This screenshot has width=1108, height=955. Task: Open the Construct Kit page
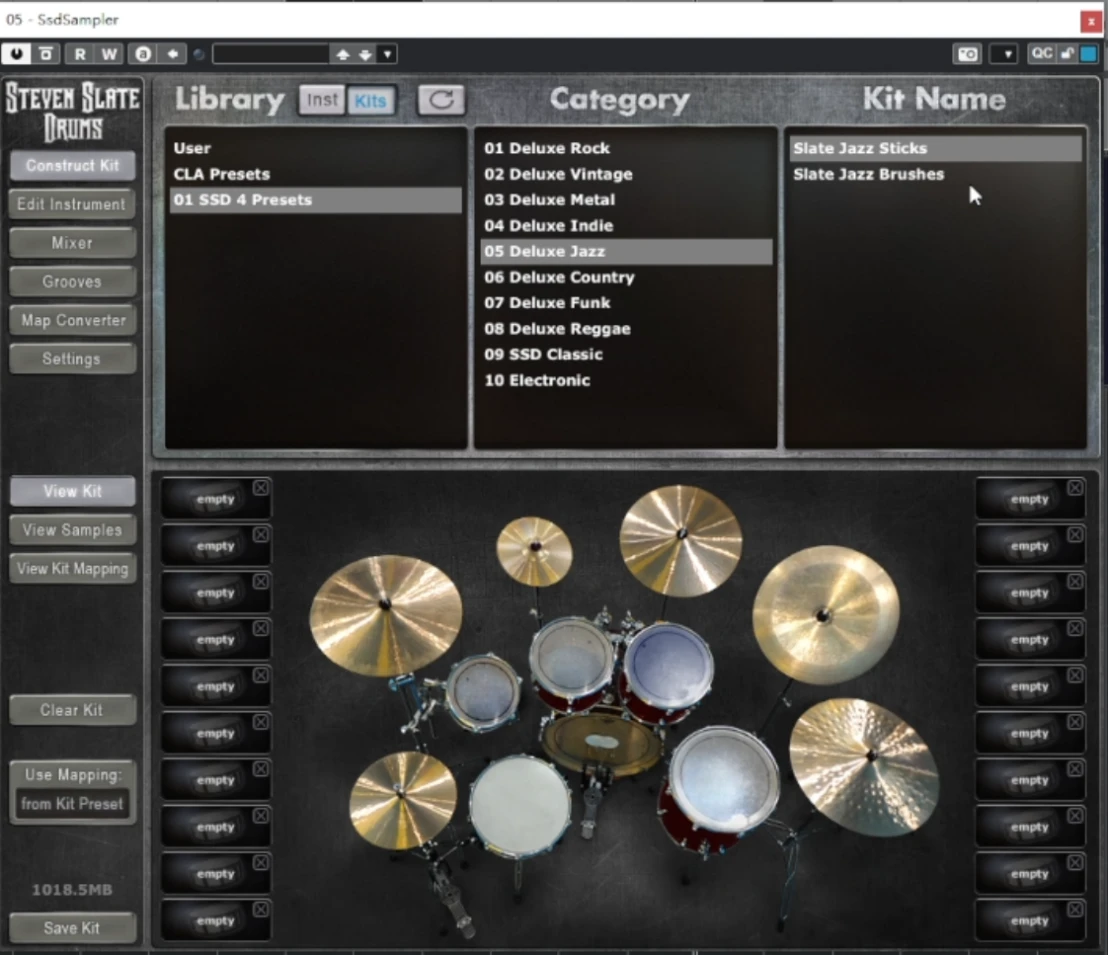[x=72, y=165]
